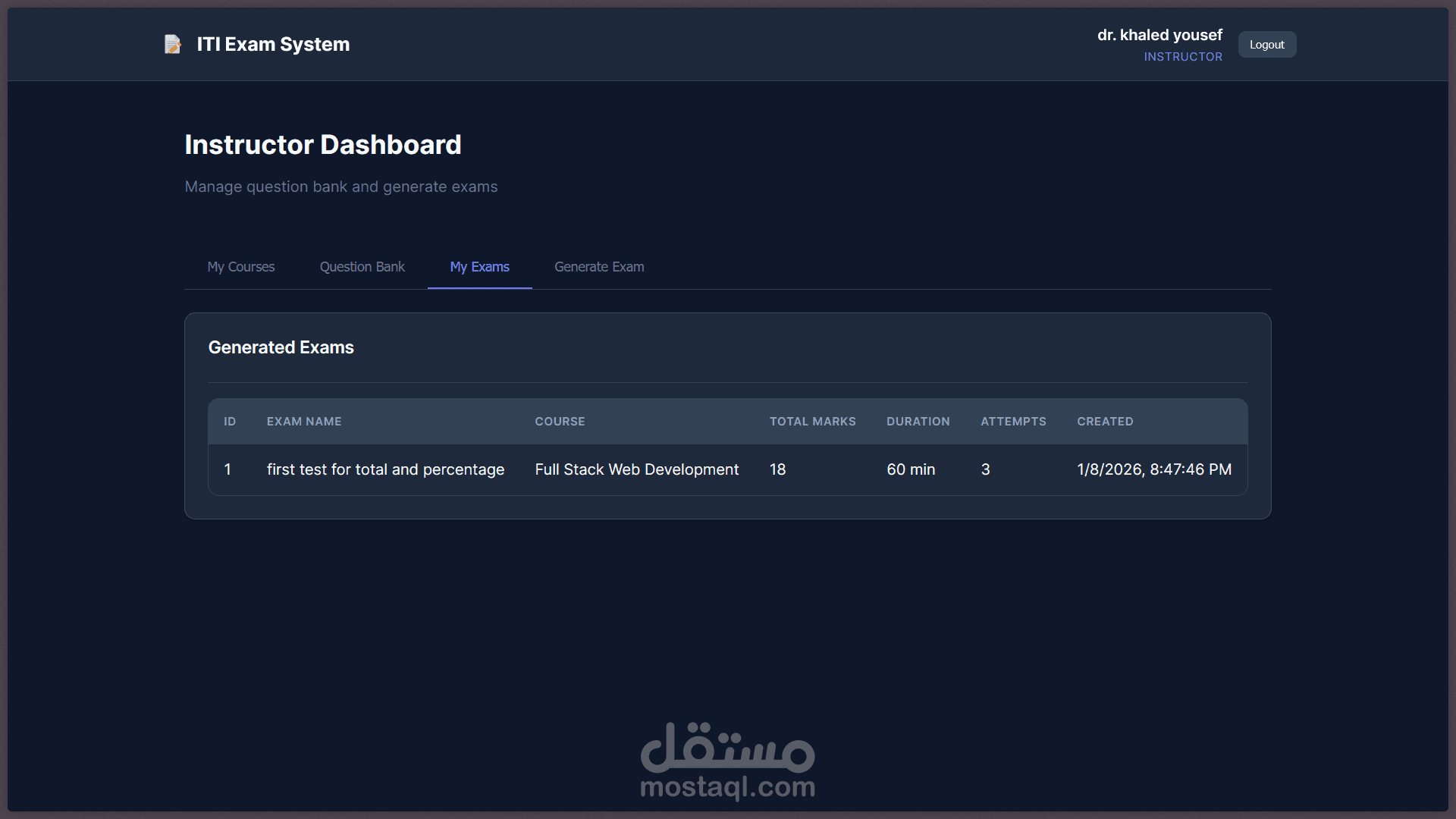Click the ITI Exam System title

pyautogui.click(x=273, y=45)
